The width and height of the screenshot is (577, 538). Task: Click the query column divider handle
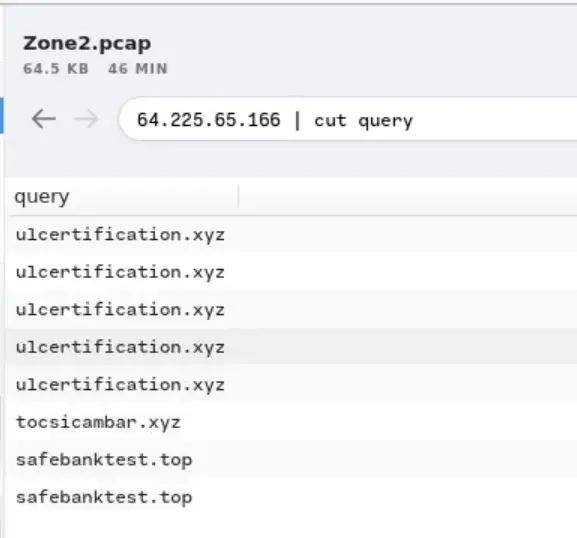(238, 197)
